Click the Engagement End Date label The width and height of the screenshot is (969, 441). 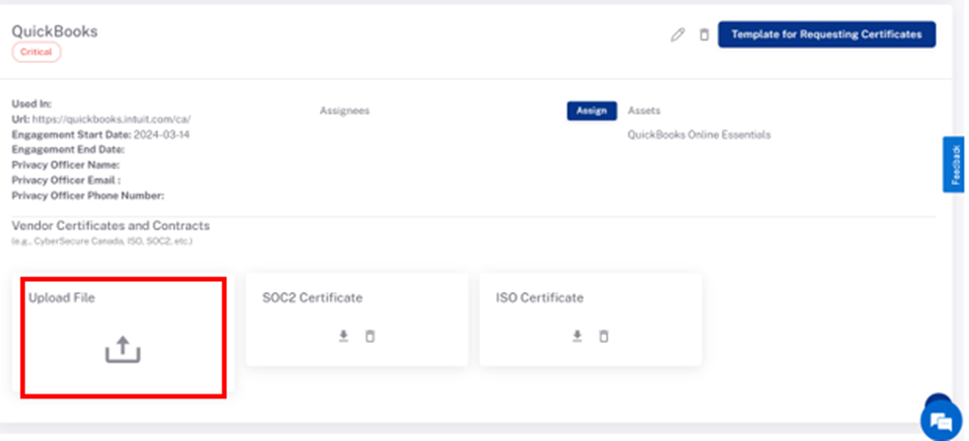pyautogui.click(x=69, y=149)
